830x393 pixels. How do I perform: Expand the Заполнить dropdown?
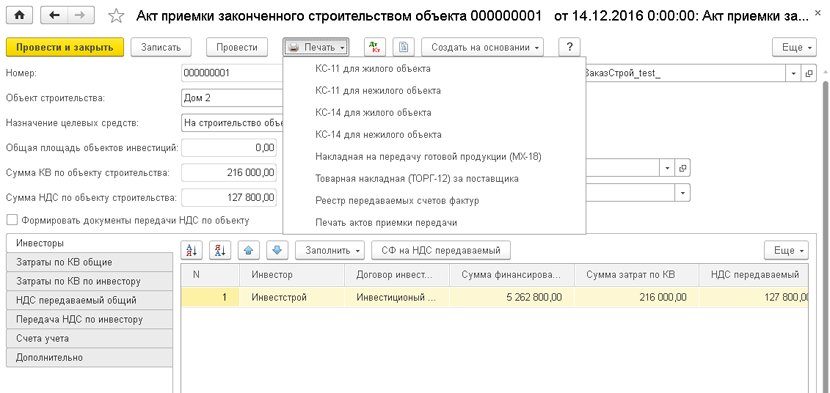(330, 251)
